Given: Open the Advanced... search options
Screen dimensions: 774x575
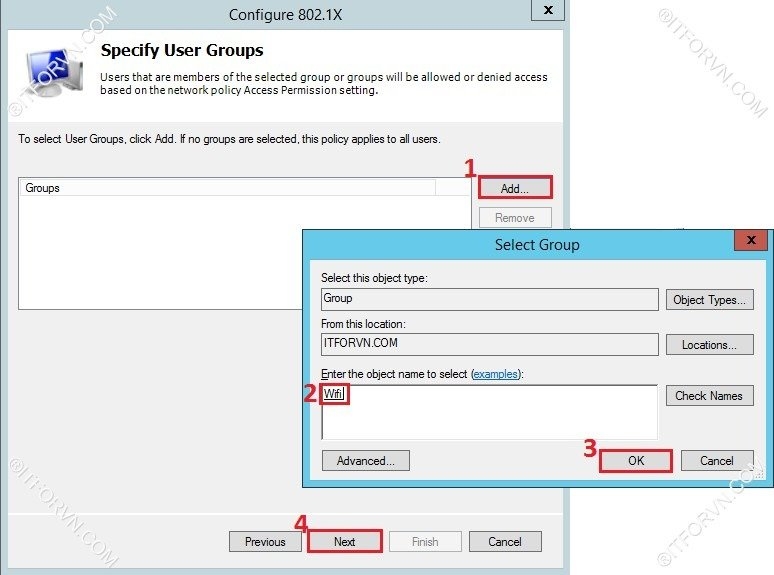Looking at the screenshot, I should click(365, 461).
